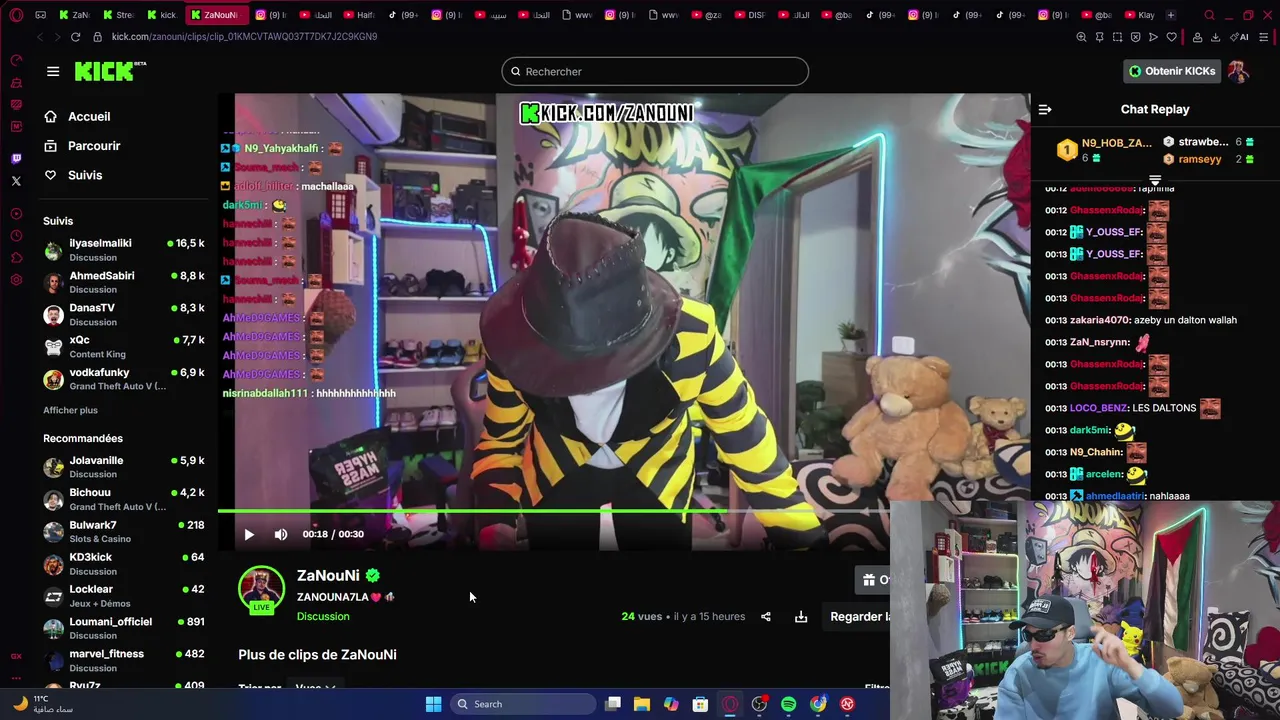Open a new browser tab with plus
The width and height of the screenshot is (1280, 720).
[x=1171, y=15]
